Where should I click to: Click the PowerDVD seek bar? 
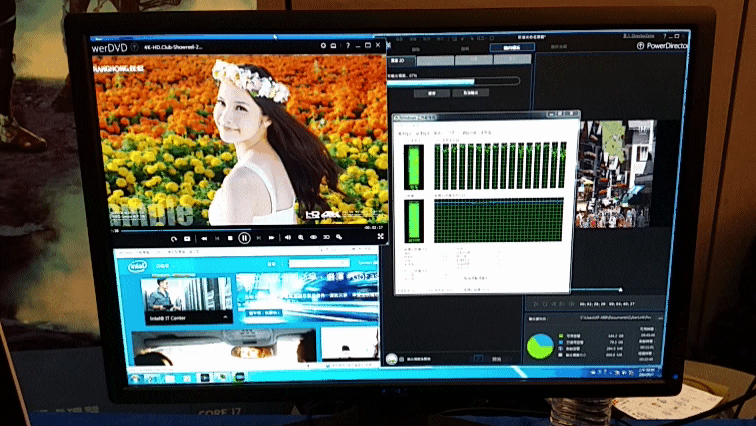coord(241,230)
